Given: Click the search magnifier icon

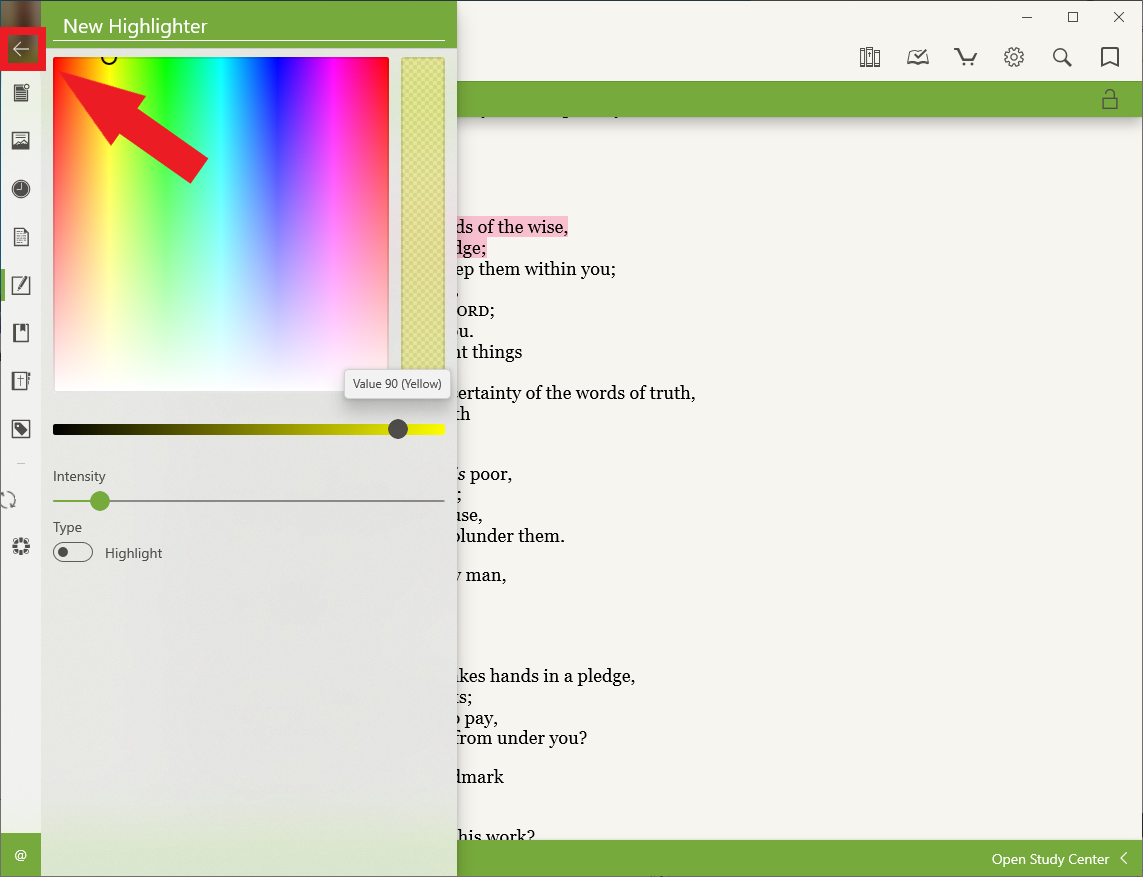Looking at the screenshot, I should (1062, 58).
